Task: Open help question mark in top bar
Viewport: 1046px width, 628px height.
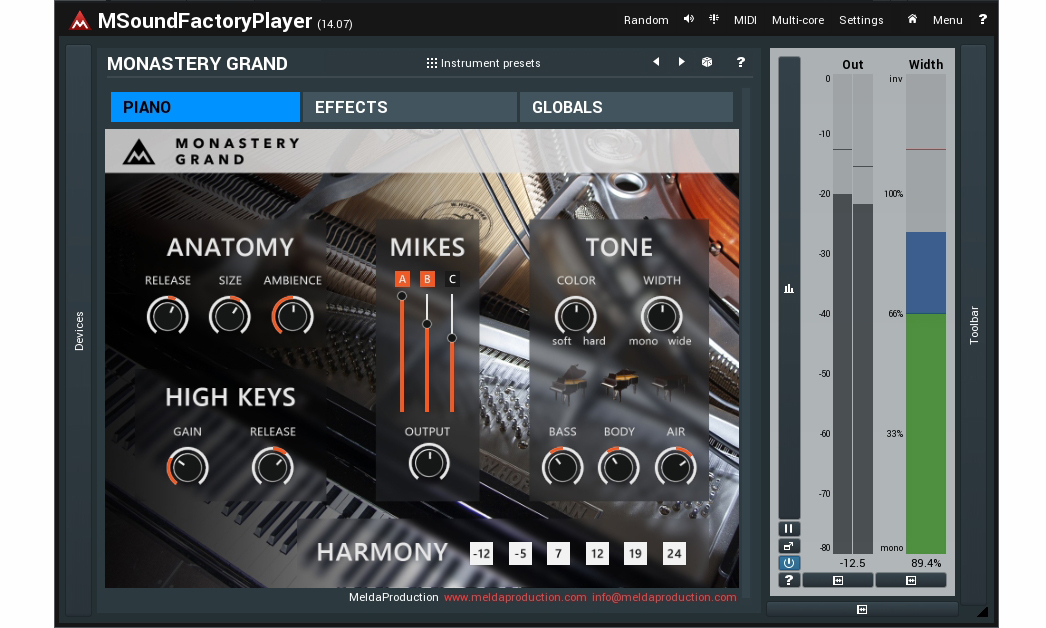Action: pos(983,19)
